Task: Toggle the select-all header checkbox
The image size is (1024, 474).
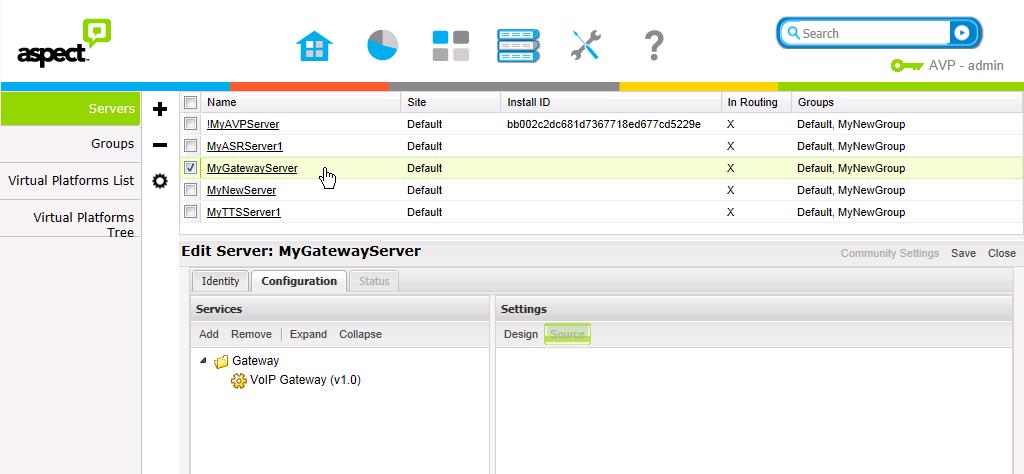Action: pyautogui.click(x=190, y=102)
